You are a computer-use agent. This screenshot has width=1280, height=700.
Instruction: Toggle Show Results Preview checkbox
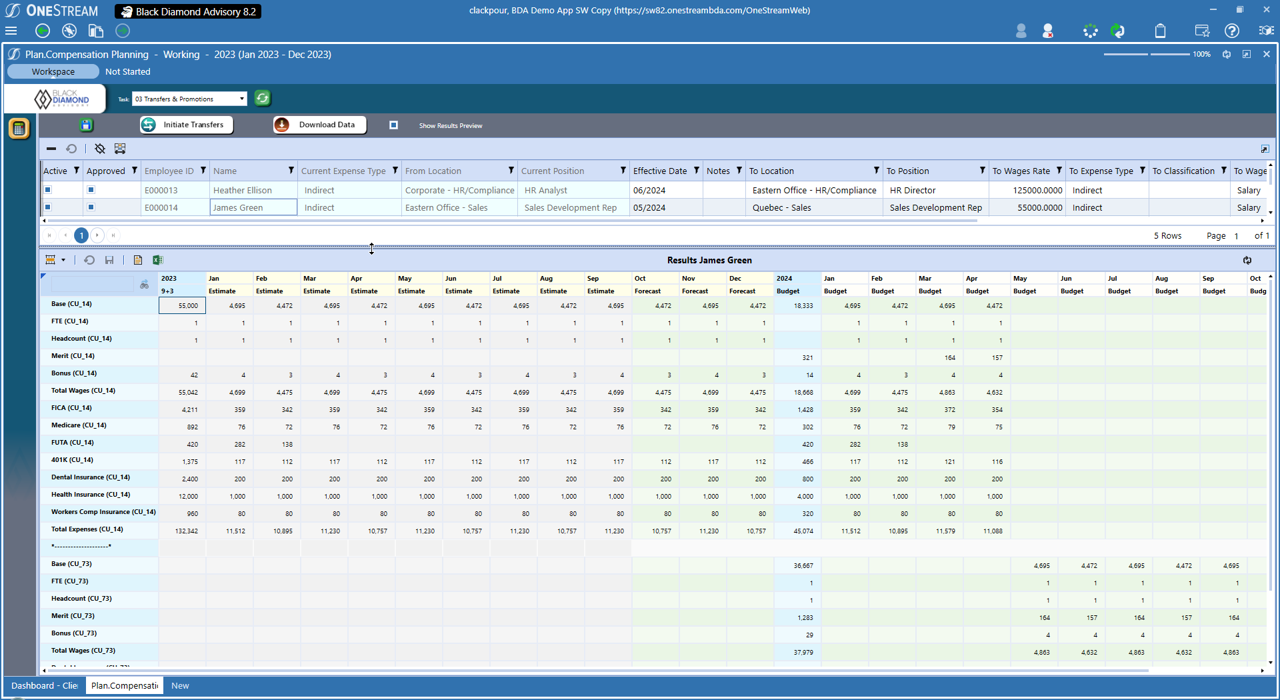(394, 125)
